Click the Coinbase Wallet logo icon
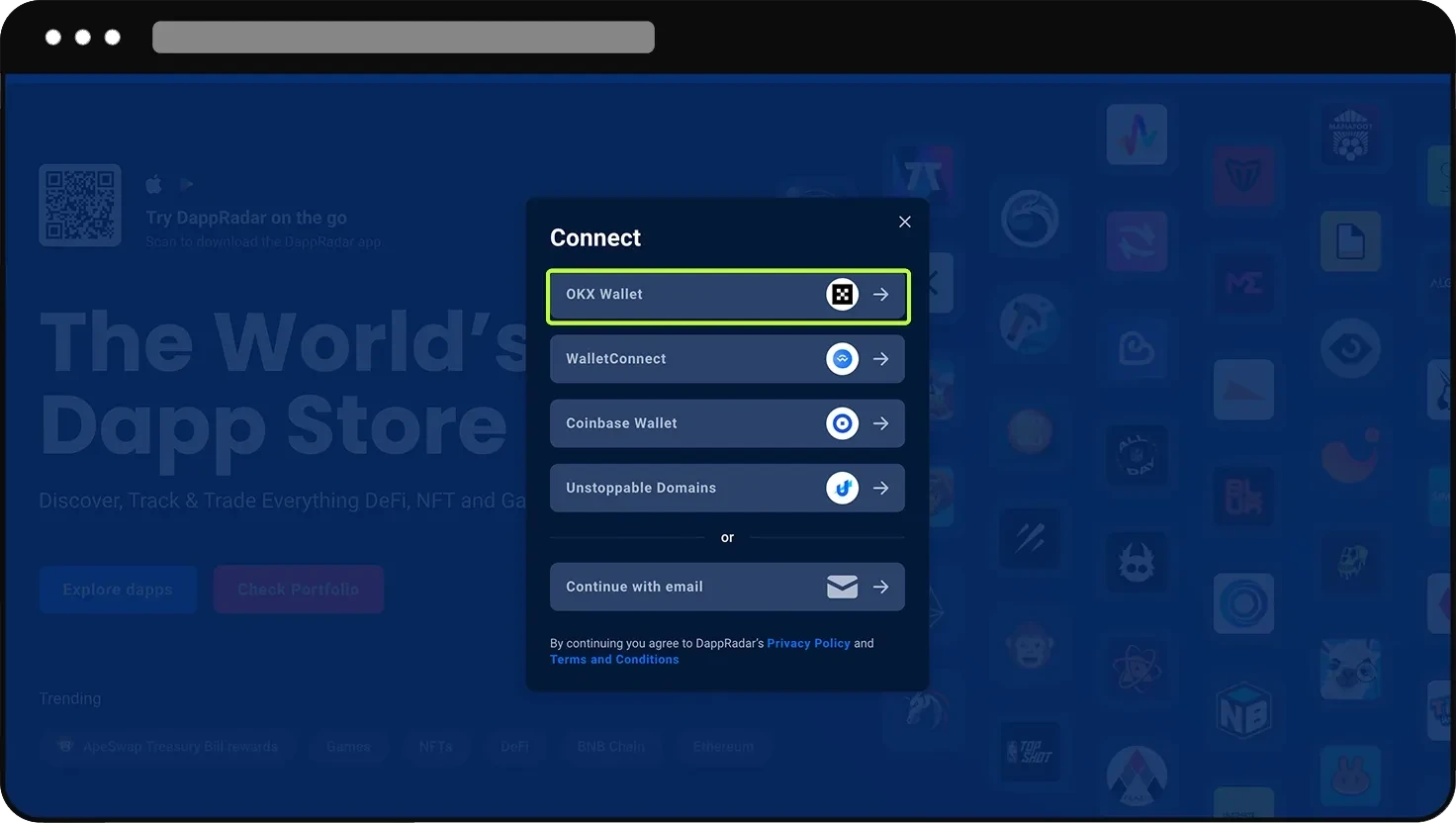The height and width of the screenshot is (823, 1456). click(x=842, y=423)
